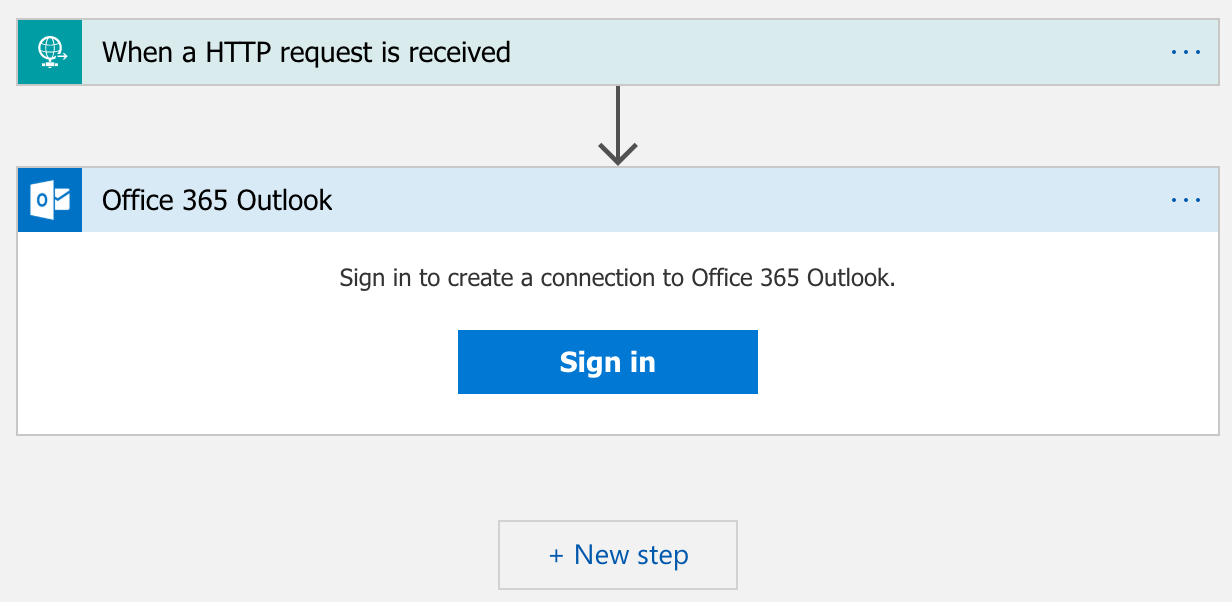This screenshot has height=602, width=1232.
Task: Click the vertical connector line below the HTTP trigger
Action: click(618, 113)
